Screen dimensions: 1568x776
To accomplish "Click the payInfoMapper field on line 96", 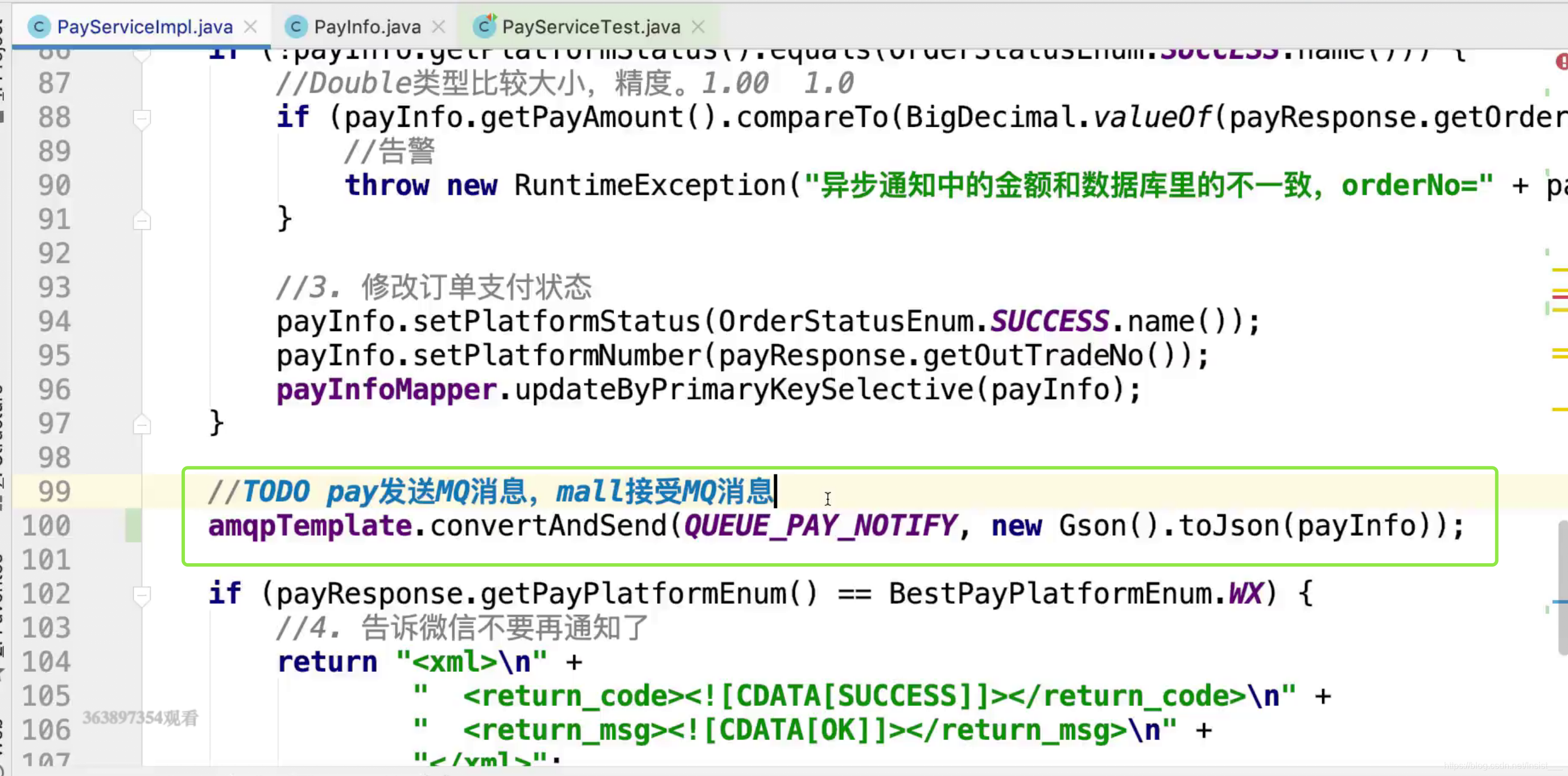I will 386,390.
